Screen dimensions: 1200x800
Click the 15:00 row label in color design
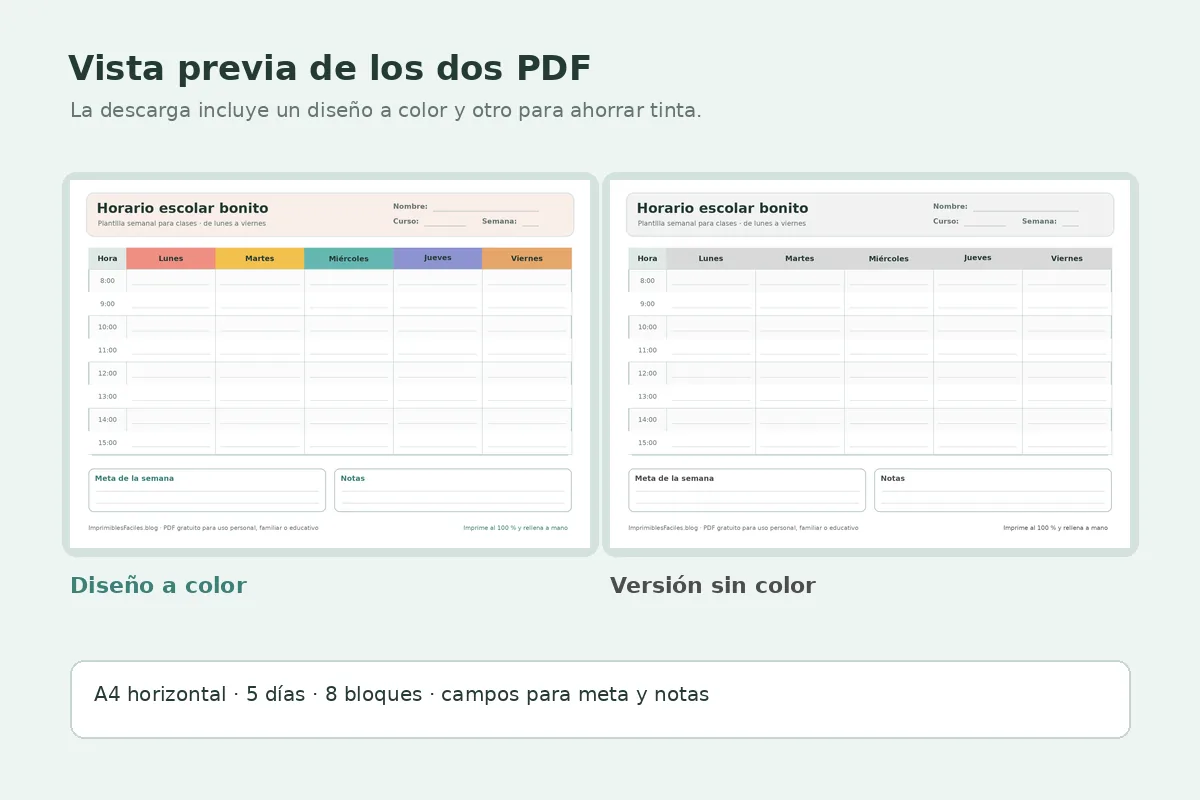click(107, 443)
